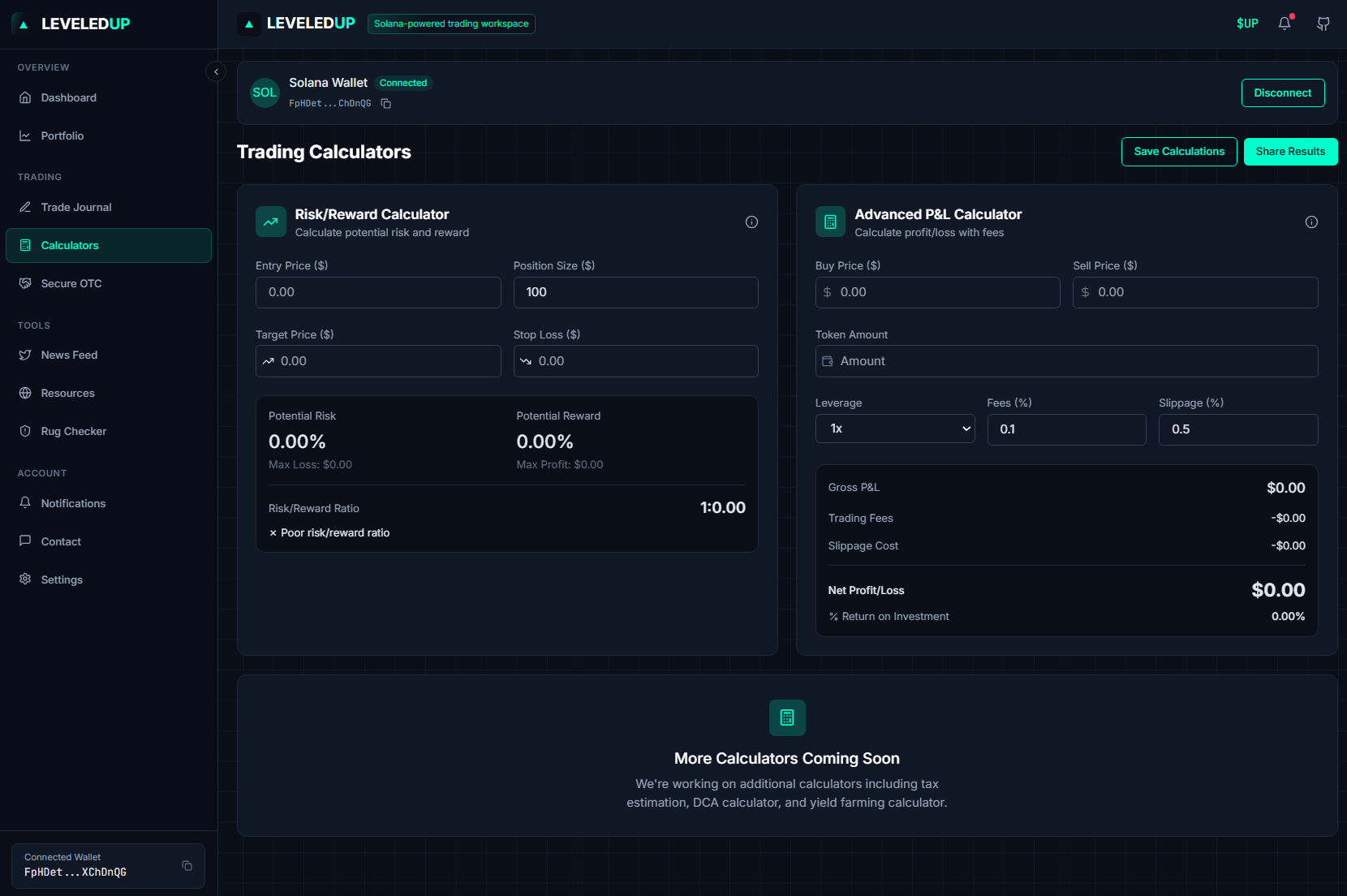Open the Leverage dropdown
Viewport: 1347px width, 896px height.
click(895, 429)
